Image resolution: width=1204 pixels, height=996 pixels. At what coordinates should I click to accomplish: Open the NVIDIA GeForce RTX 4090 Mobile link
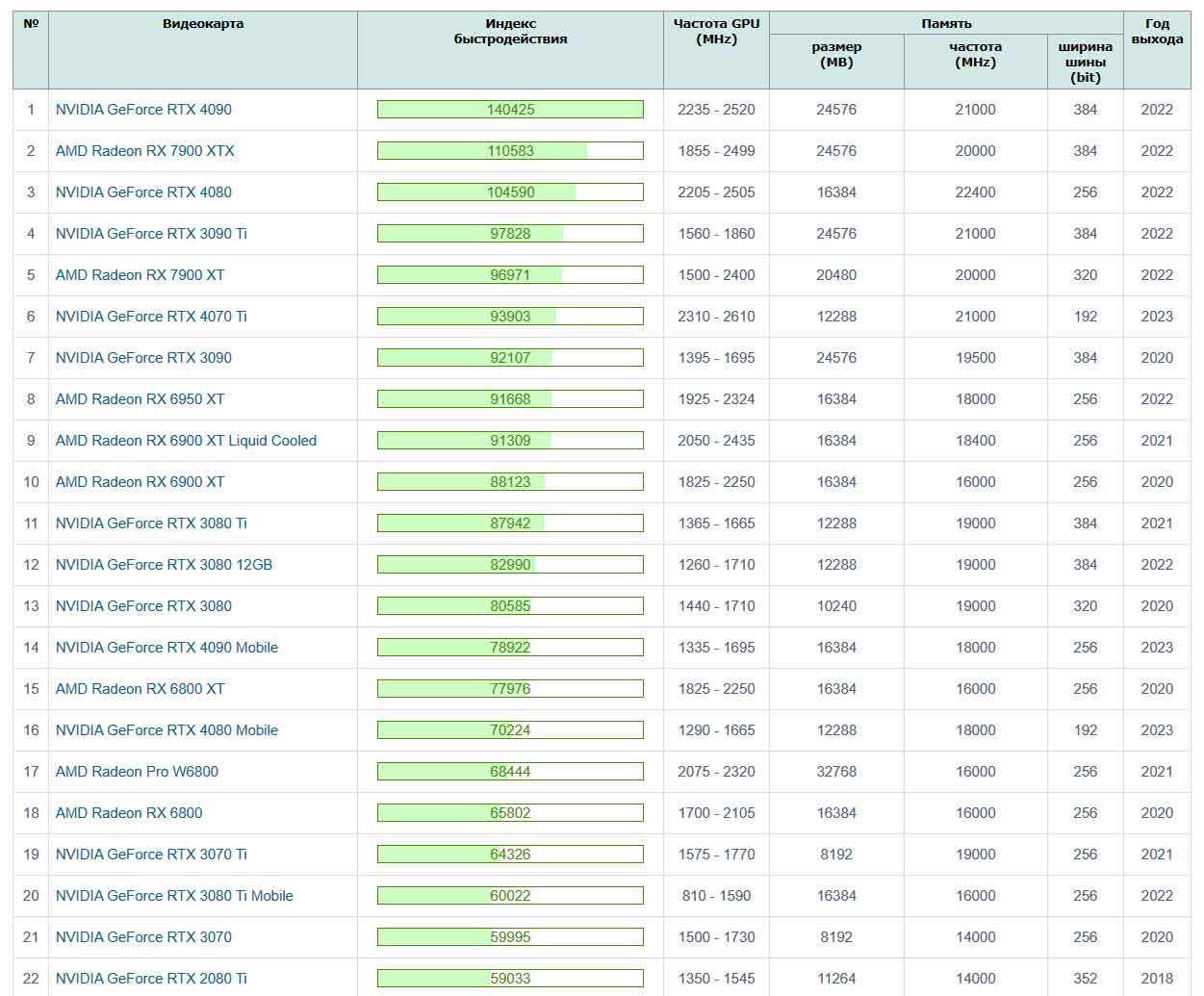[x=167, y=648]
